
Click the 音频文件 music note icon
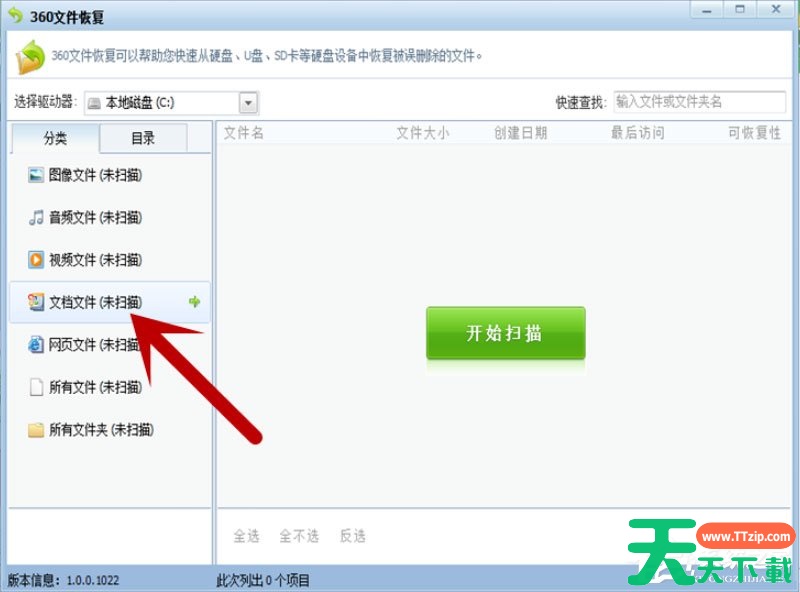tap(36, 217)
